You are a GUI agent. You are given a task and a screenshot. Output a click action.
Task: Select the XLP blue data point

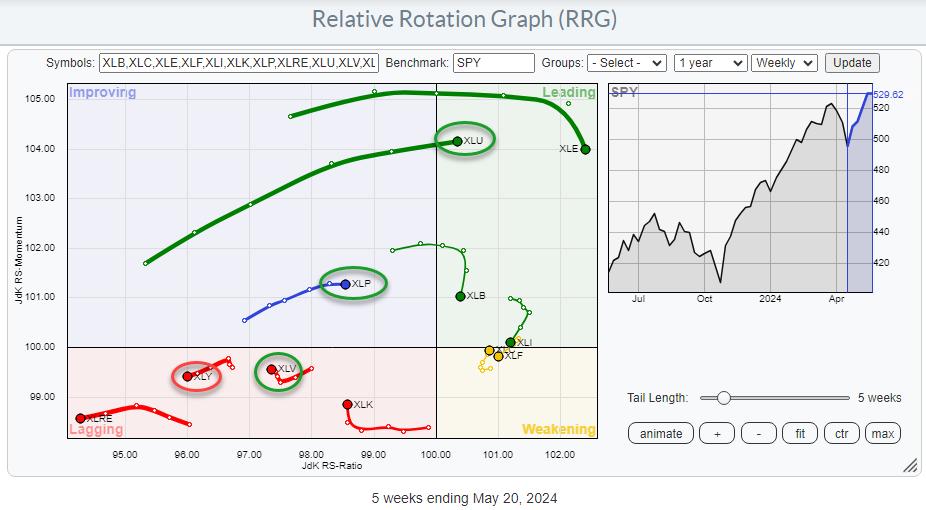(x=345, y=284)
